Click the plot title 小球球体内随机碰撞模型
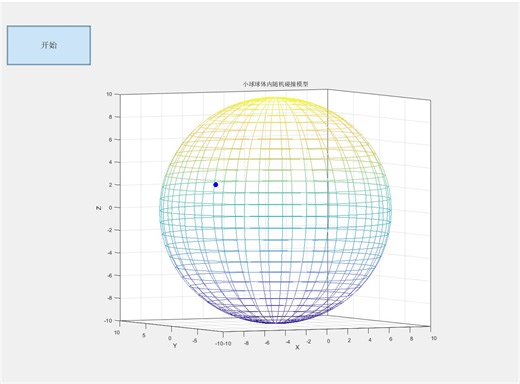This screenshot has width=520, height=384. coord(275,84)
